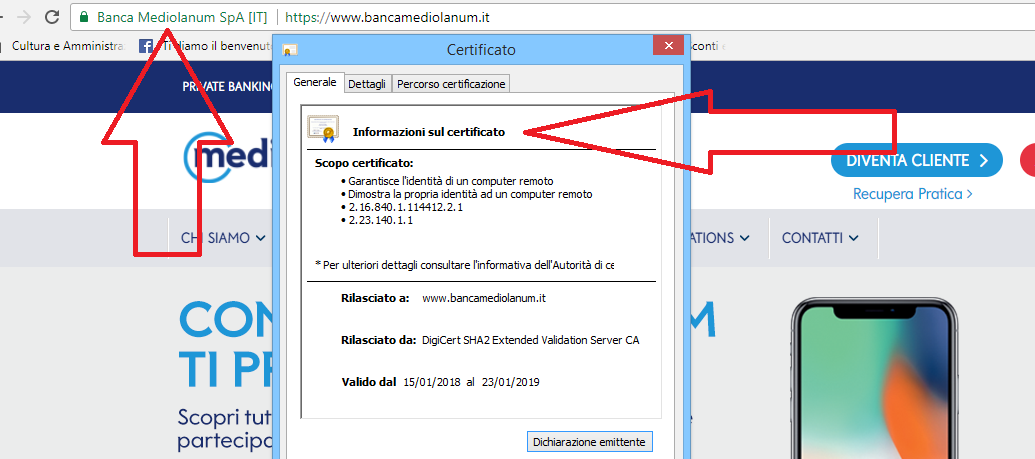Click the Dichiarazione emittente button
The image size is (1035, 459).
(590, 441)
